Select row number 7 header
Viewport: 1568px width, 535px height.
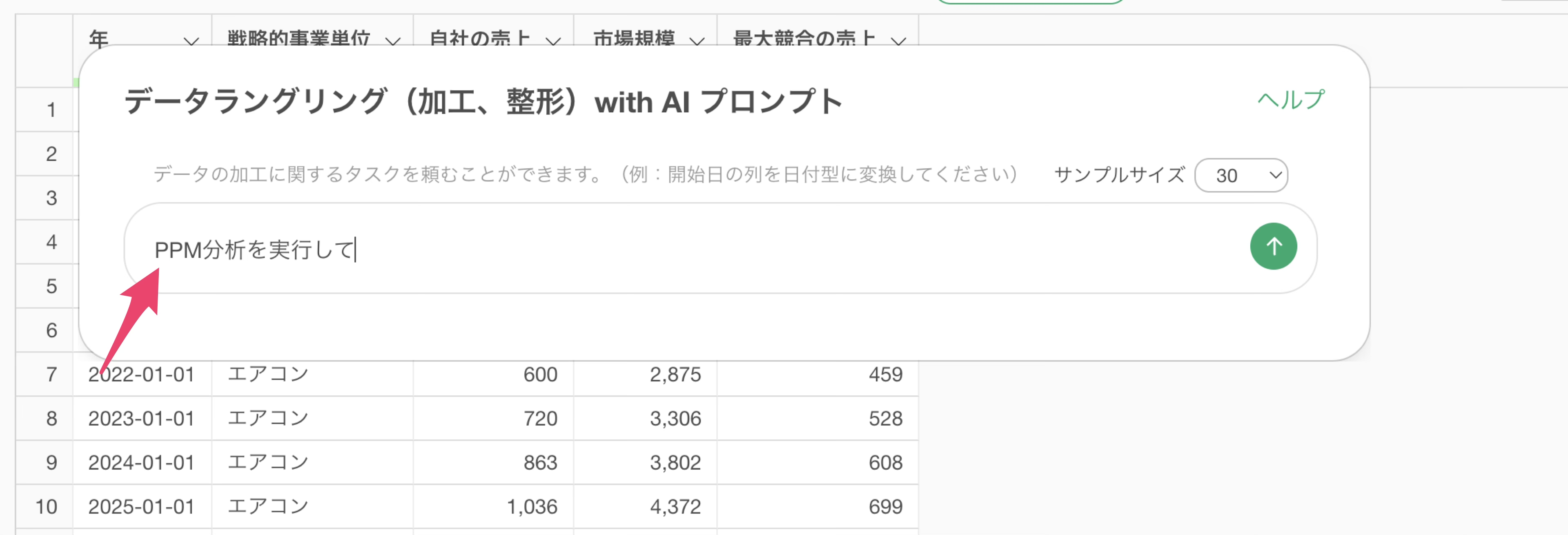(51, 374)
